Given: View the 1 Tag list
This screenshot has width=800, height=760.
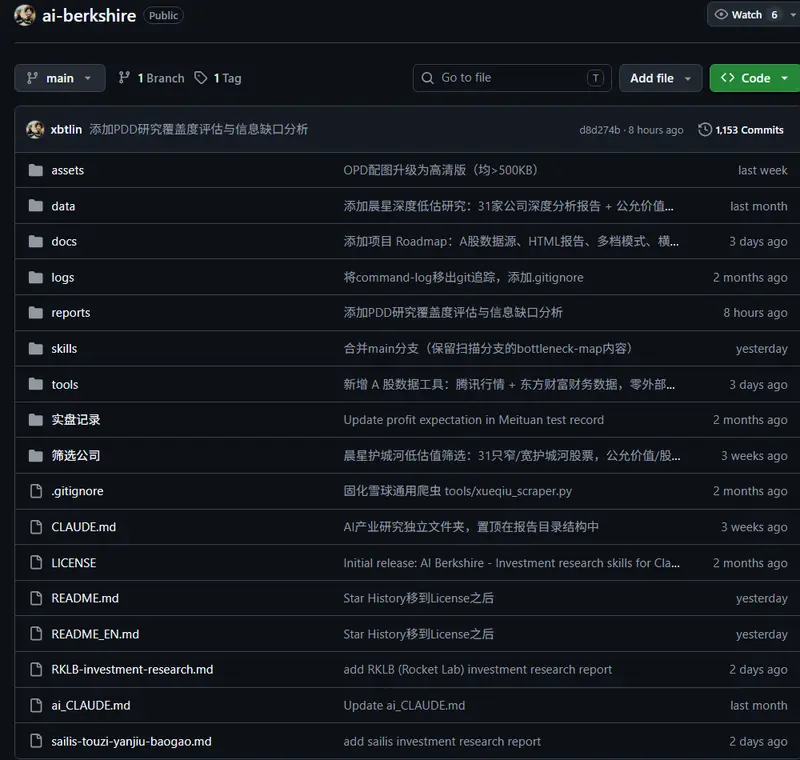Looking at the screenshot, I should click(218, 78).
